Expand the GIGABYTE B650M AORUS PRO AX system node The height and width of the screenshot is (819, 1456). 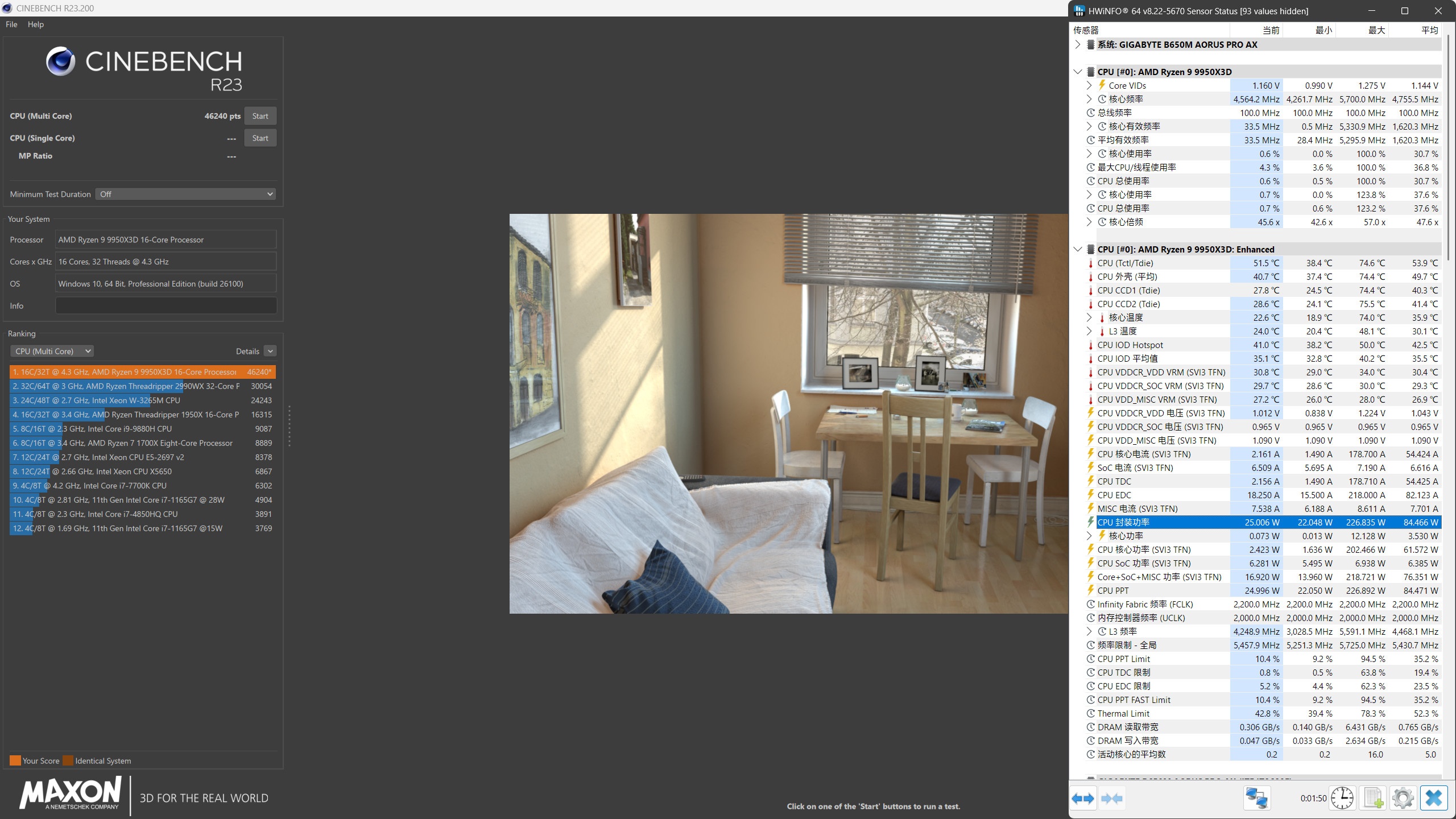pyautogui.click(x=1077, y=44)
